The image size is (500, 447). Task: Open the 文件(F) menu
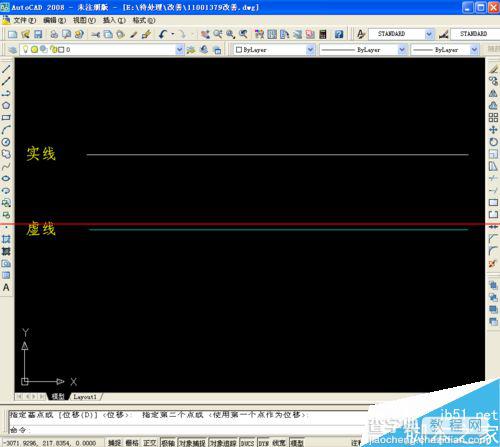pyautogui.click(x=24, y=21)
